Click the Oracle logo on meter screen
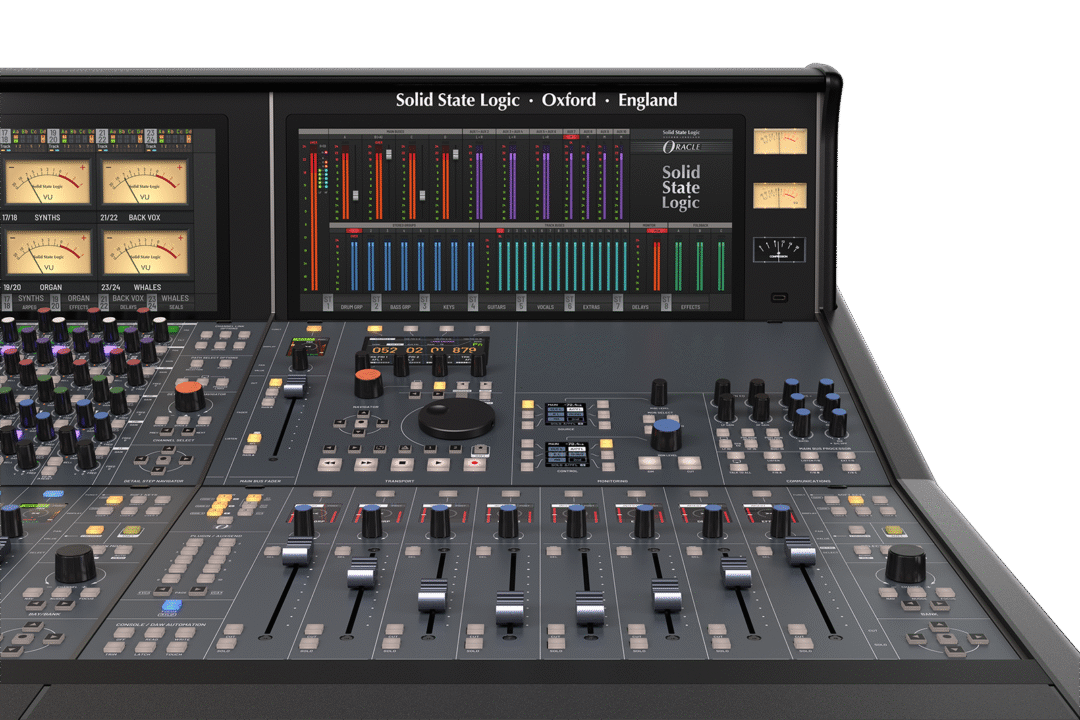This screenshot has height=720, width=1080. coord(681,147)
